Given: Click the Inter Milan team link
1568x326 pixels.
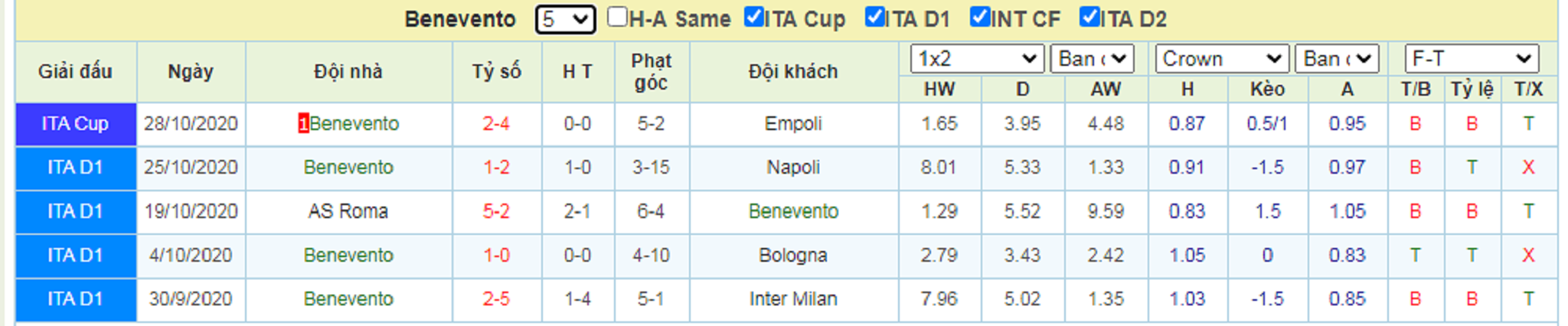Looking at the screenshot, I should (x=793, y=299).
